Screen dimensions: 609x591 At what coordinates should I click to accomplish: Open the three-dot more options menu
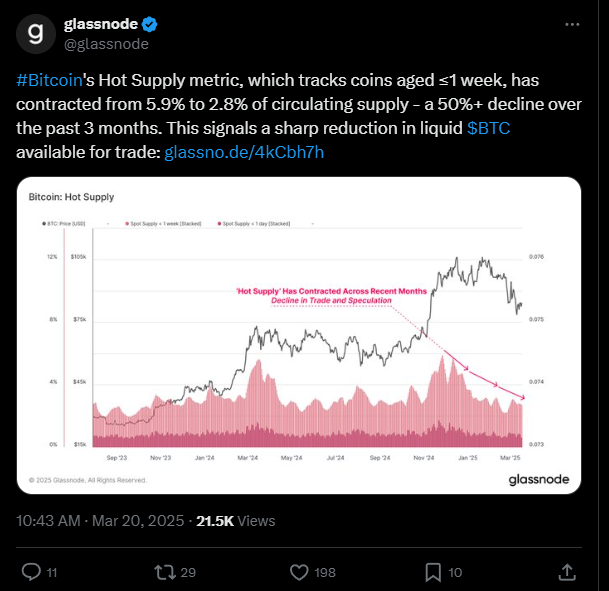(572, 24)
